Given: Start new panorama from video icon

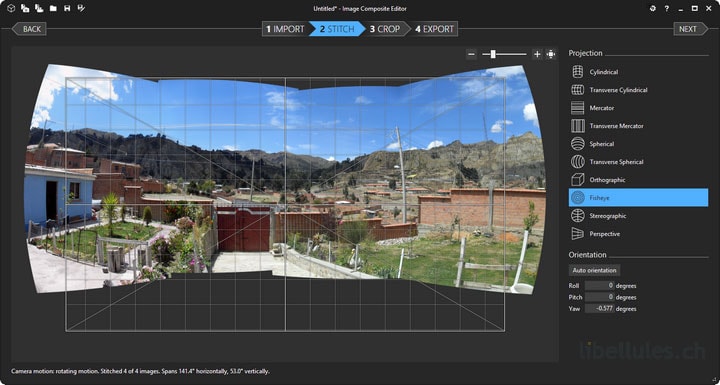Looking at the screenshot, I should [x=39, y=8].
